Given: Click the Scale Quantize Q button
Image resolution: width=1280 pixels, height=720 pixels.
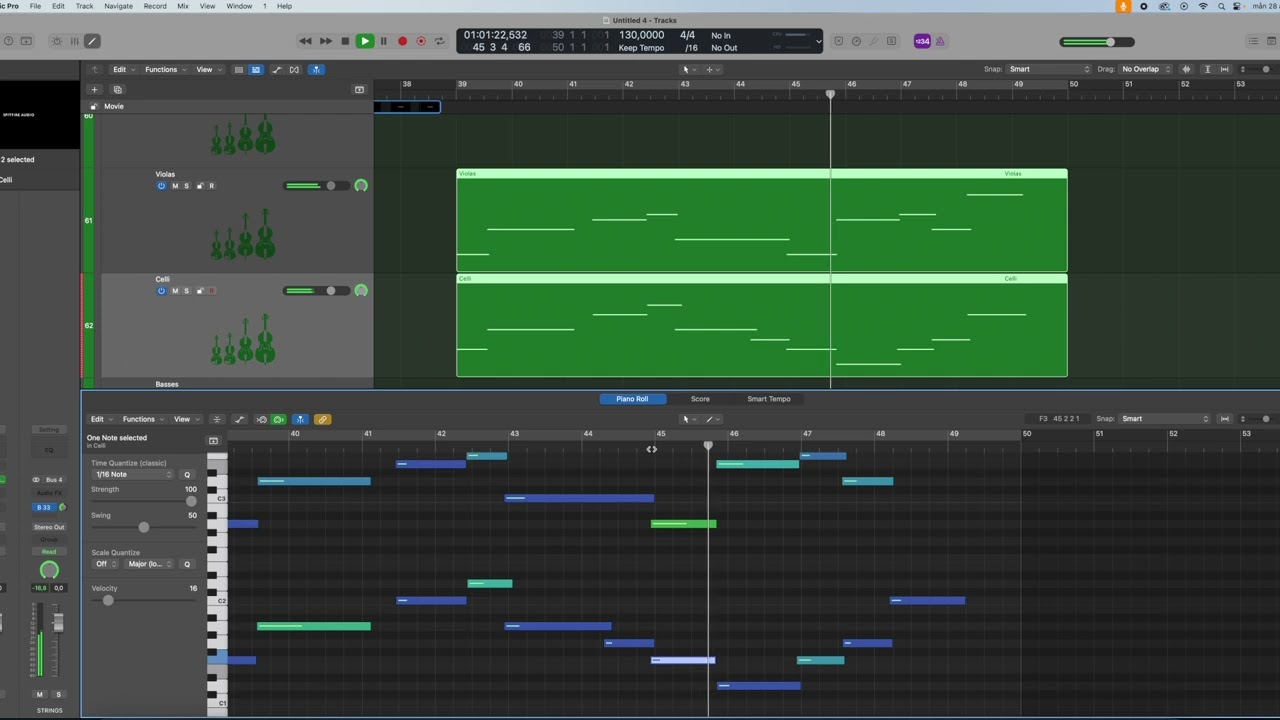Looking at the screenshot, I should 187,564.
